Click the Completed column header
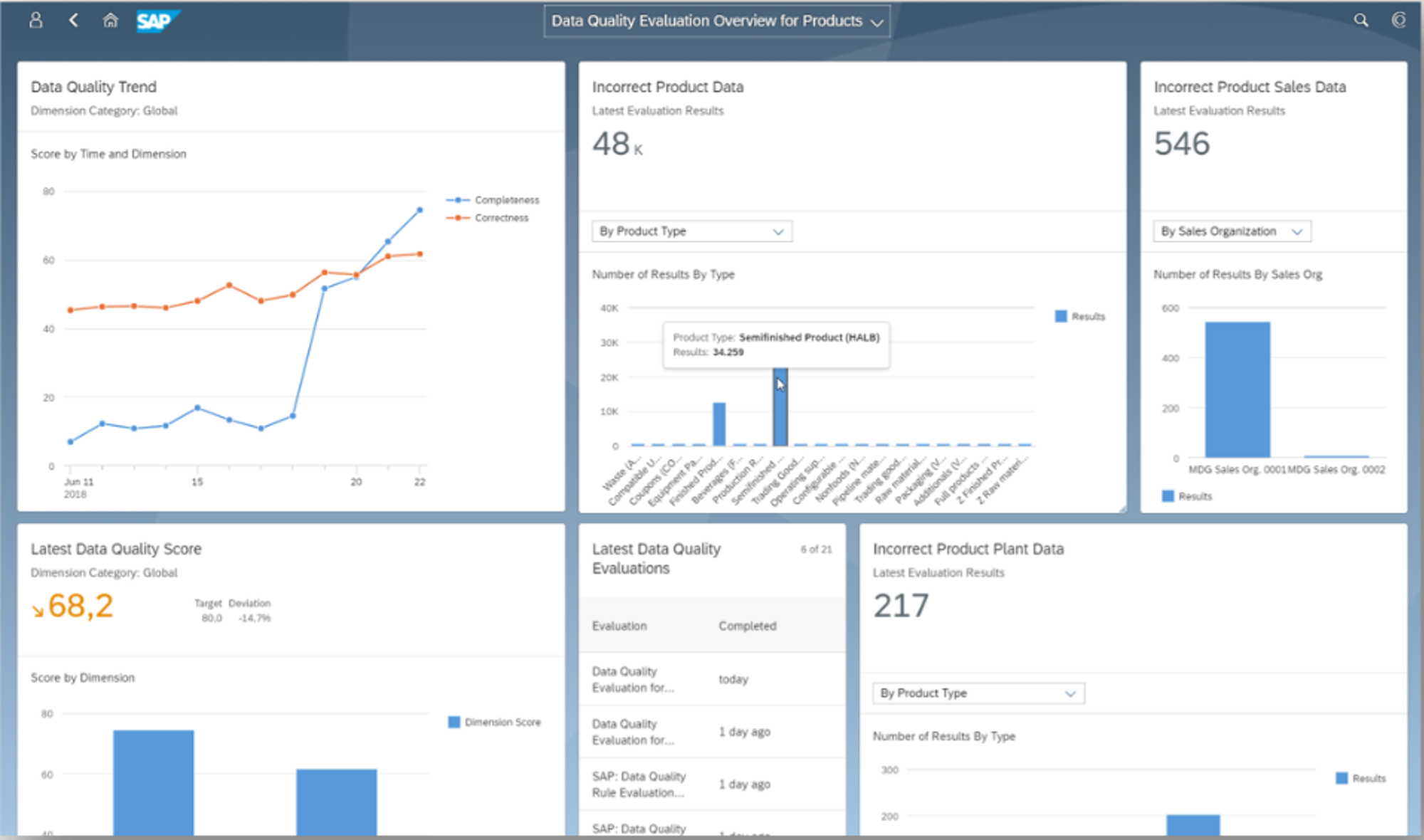The image size is (1424, 840). [747, 626]
